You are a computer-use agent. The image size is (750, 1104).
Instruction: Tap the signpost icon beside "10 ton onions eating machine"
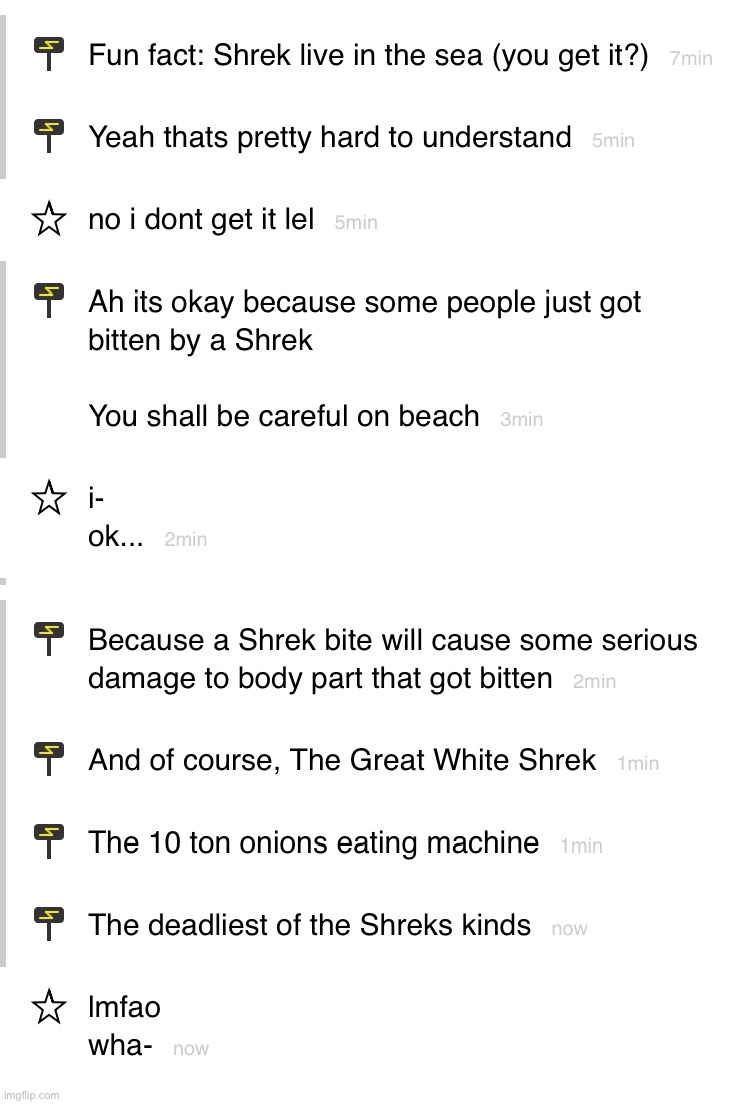(x=49, y=842)
